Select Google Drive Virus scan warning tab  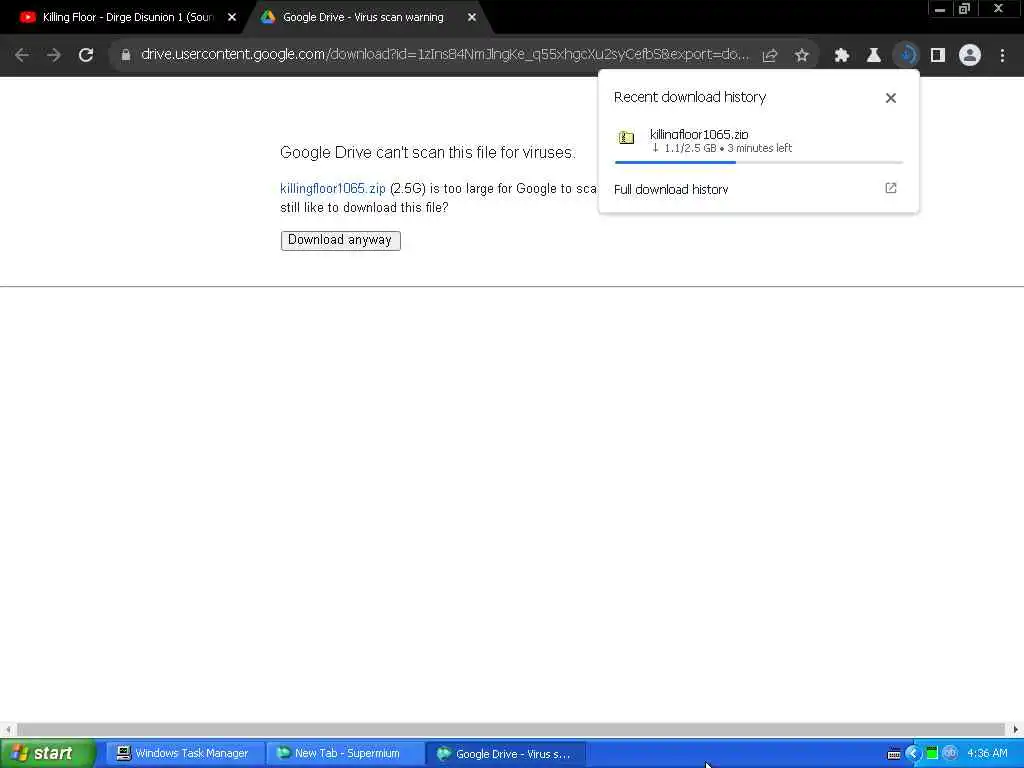(x=362, y=18)
